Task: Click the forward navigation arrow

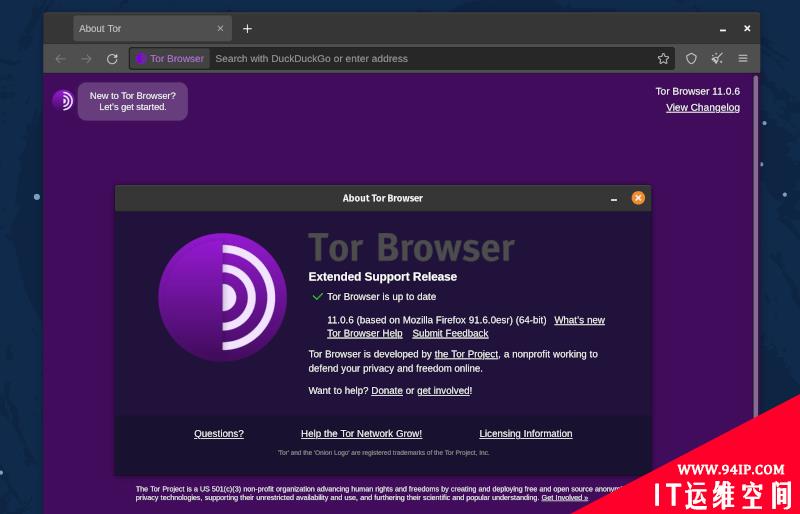Action: (x=86, y=59)
